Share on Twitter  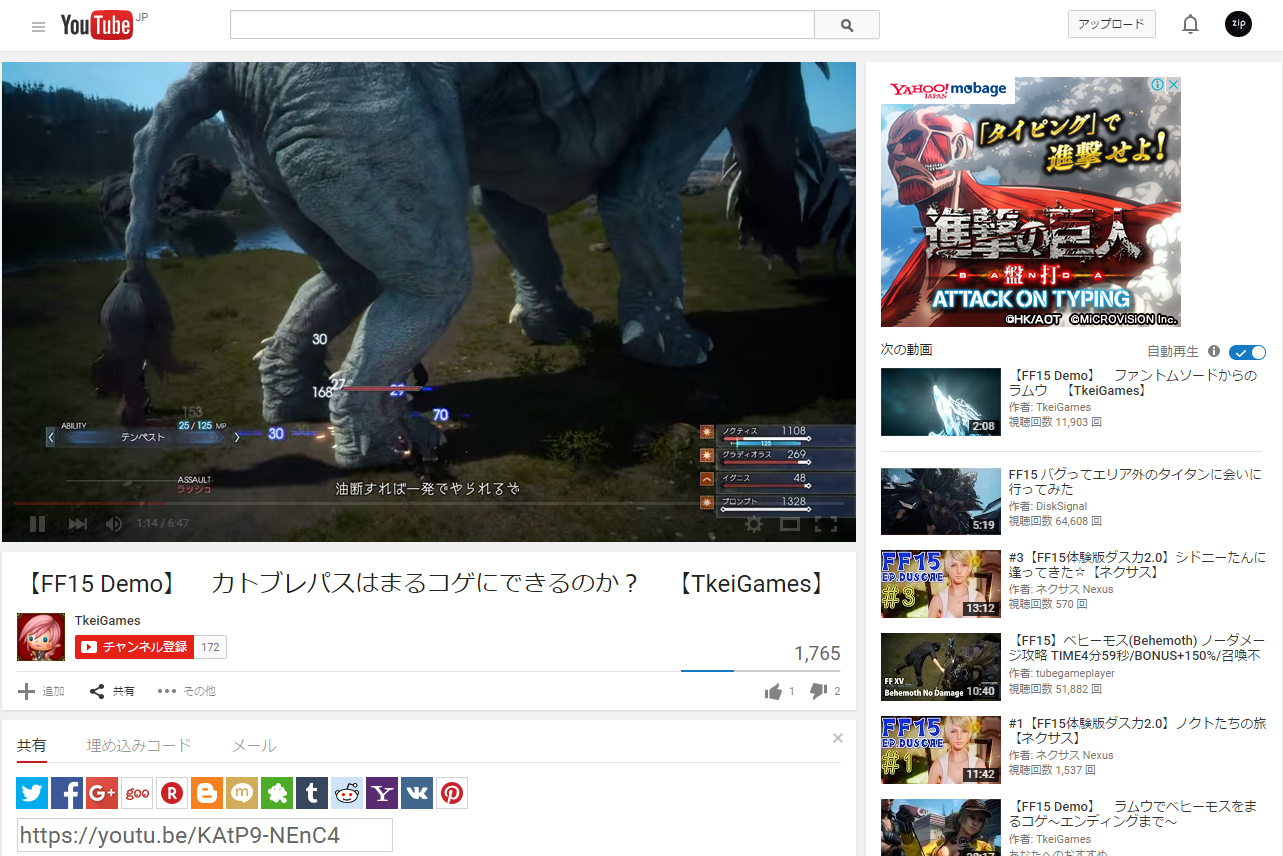(x=32, y=793)
